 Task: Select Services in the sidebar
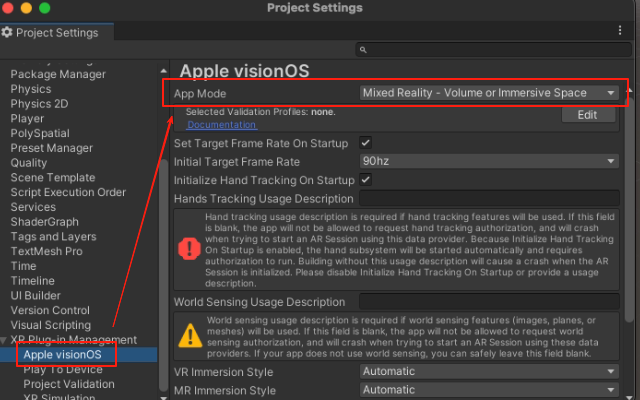pos(33,207)
